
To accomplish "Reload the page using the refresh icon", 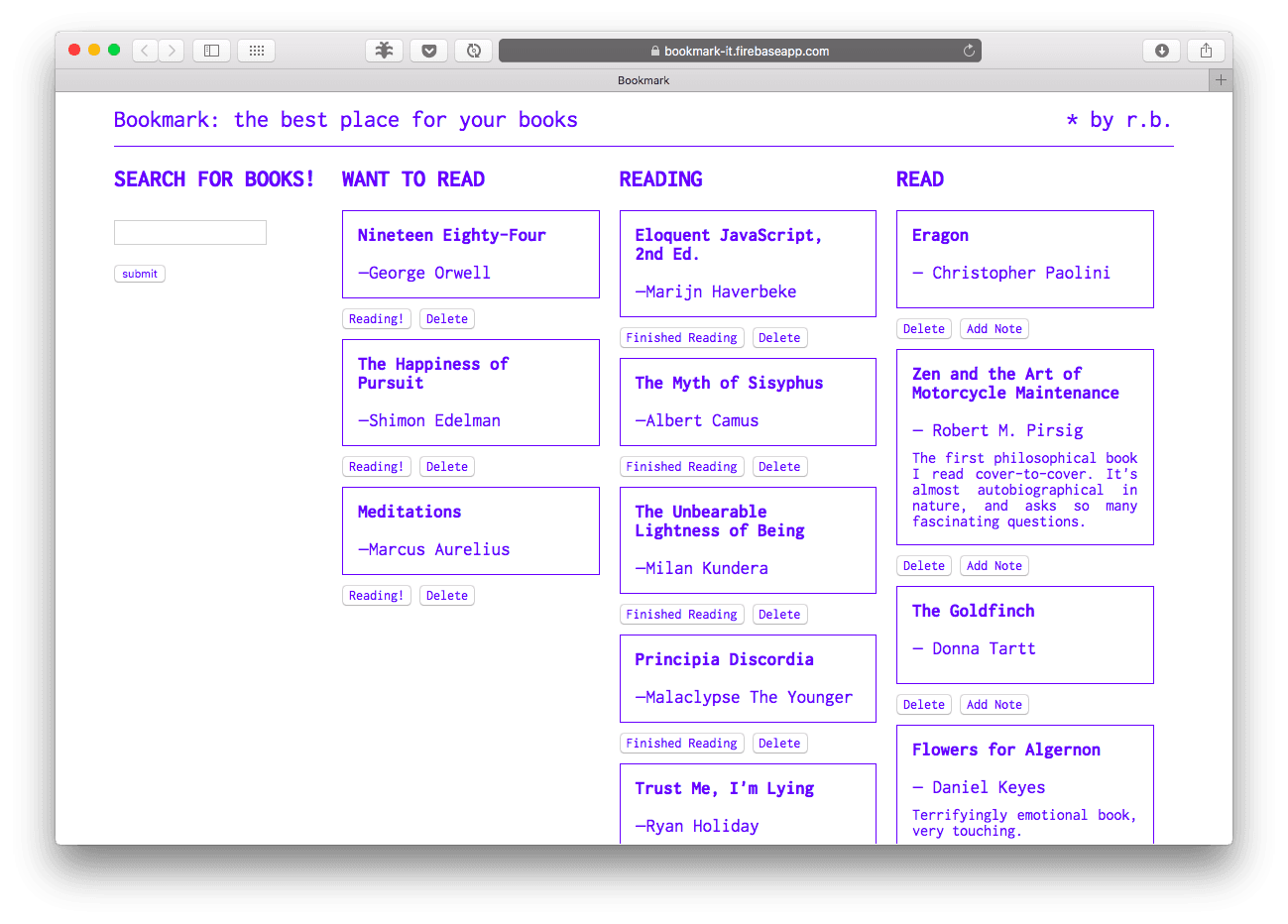I will 969,51.
